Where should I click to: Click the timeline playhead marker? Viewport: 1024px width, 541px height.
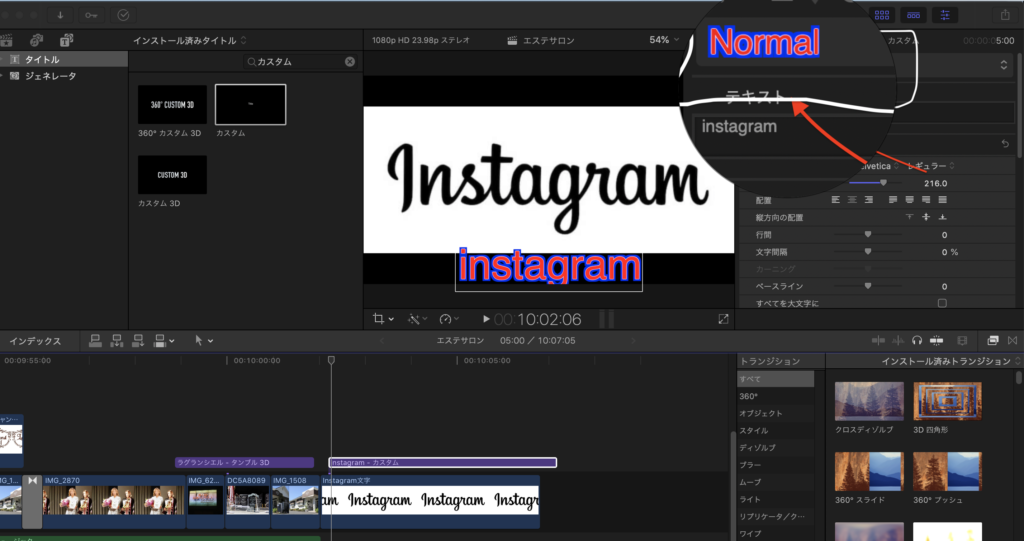[331, 360]
